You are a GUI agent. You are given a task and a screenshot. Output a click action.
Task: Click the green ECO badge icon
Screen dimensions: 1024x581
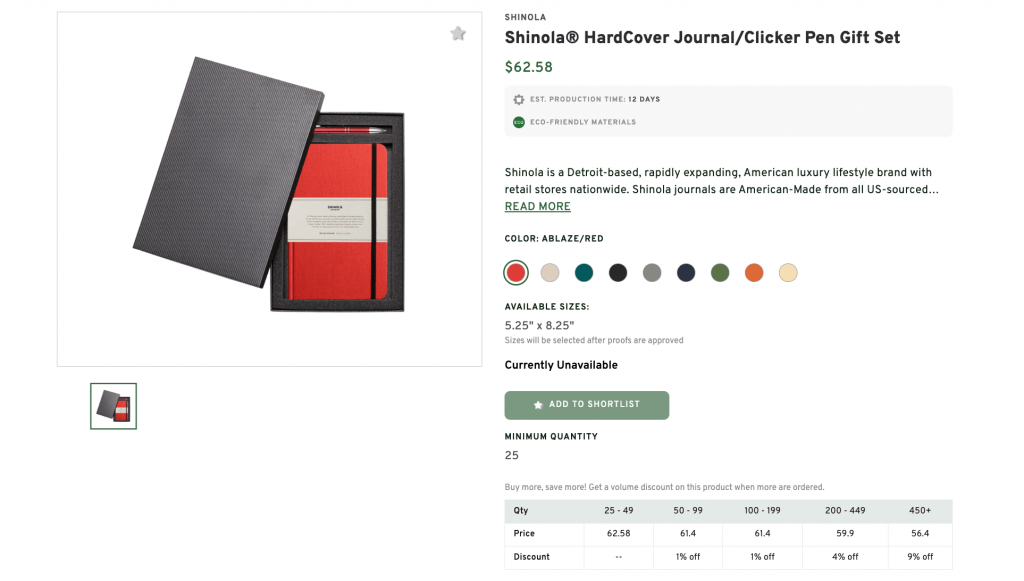518,122
